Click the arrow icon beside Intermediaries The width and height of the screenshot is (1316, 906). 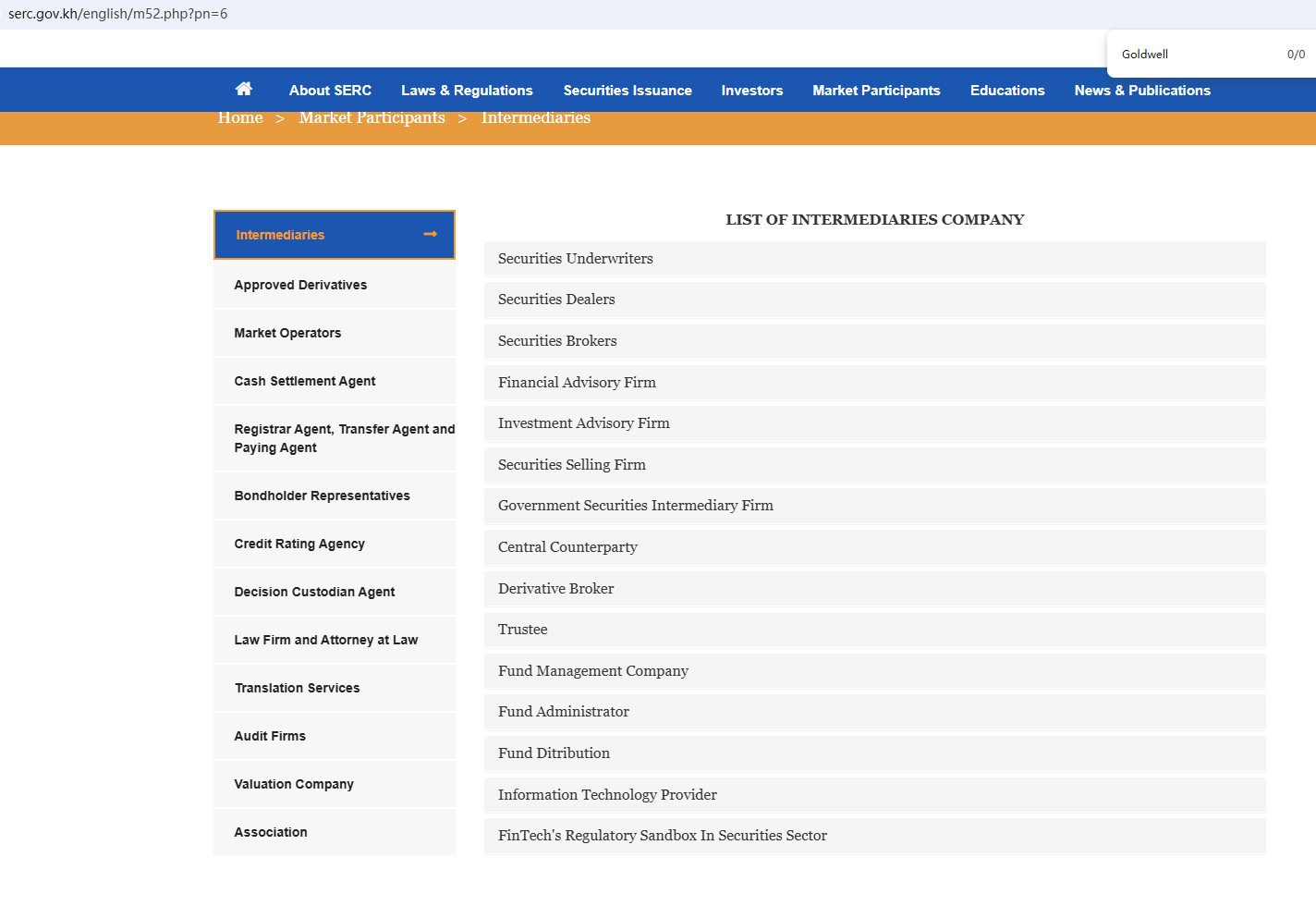[430, 235]
